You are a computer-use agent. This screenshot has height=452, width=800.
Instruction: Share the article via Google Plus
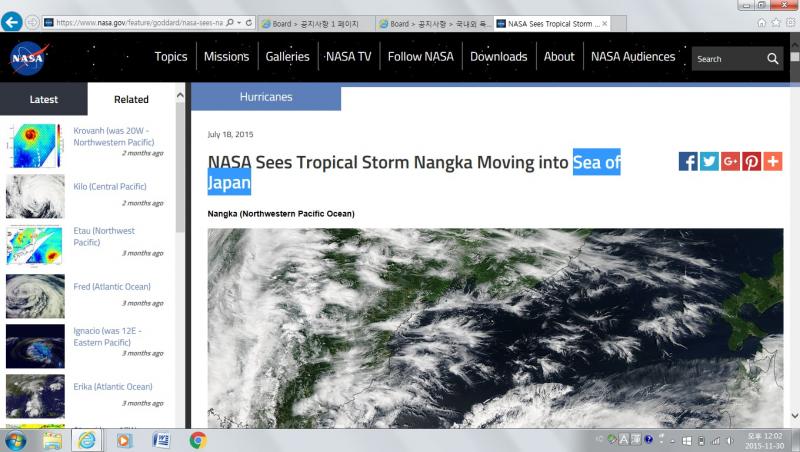(x=730, y=162)
